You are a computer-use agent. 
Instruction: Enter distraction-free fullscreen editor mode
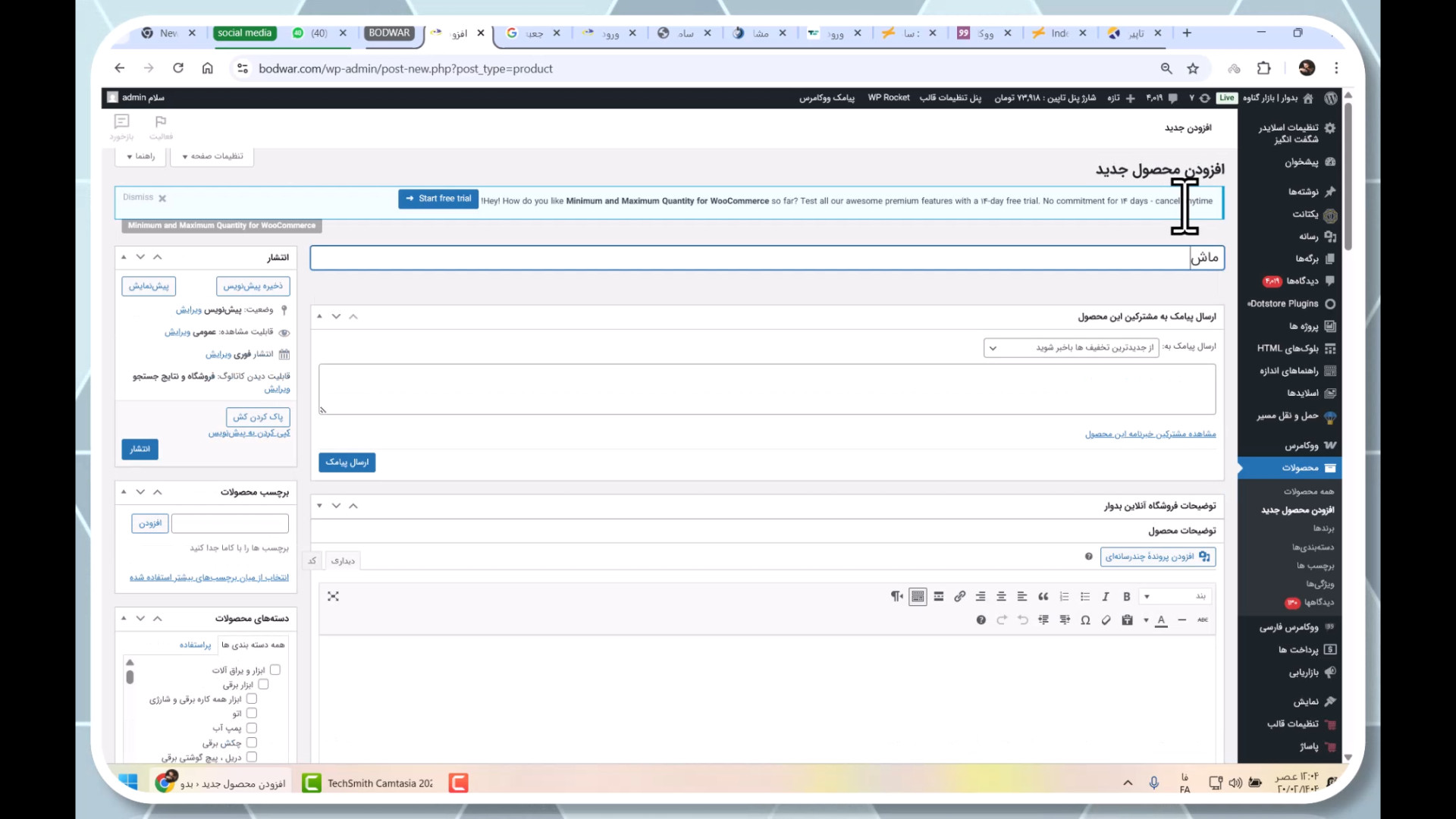[333, 597]
